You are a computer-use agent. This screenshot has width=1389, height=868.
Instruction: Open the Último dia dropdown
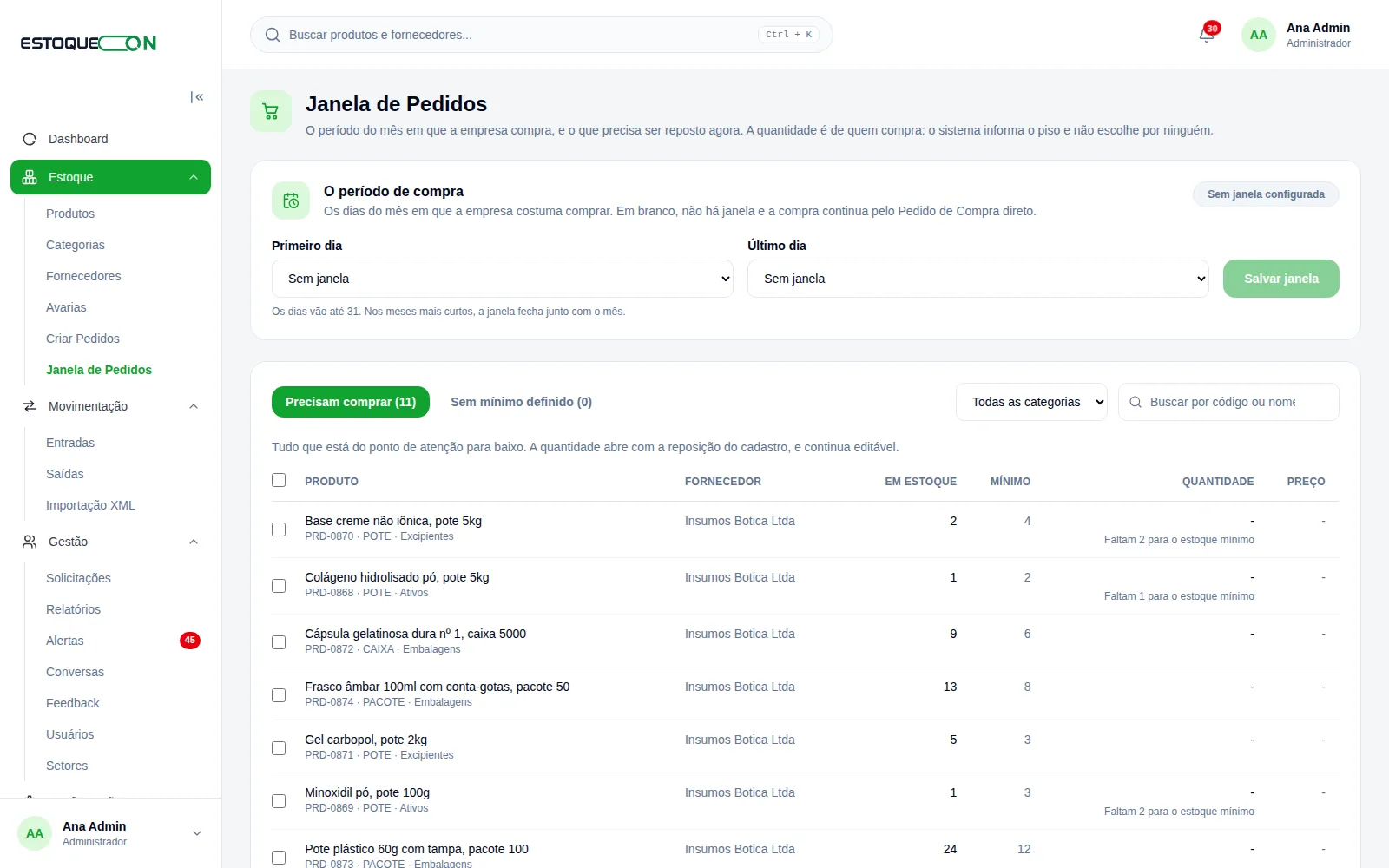(978, 279)
